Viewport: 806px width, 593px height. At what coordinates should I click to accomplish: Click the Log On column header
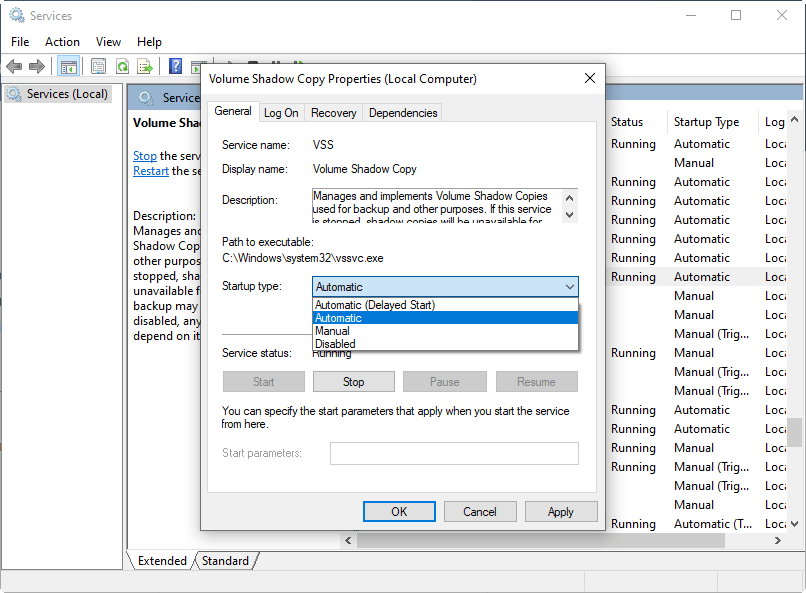(774, 122)
